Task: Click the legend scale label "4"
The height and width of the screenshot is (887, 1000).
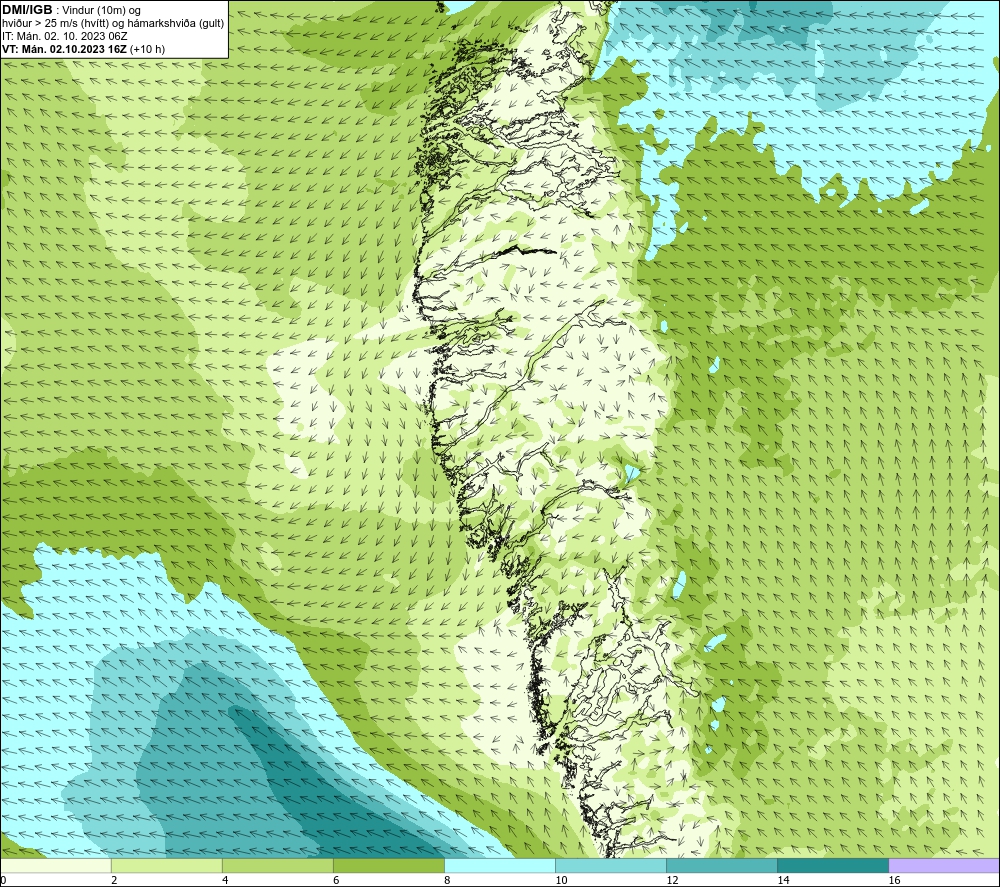Action: [225, 881]
